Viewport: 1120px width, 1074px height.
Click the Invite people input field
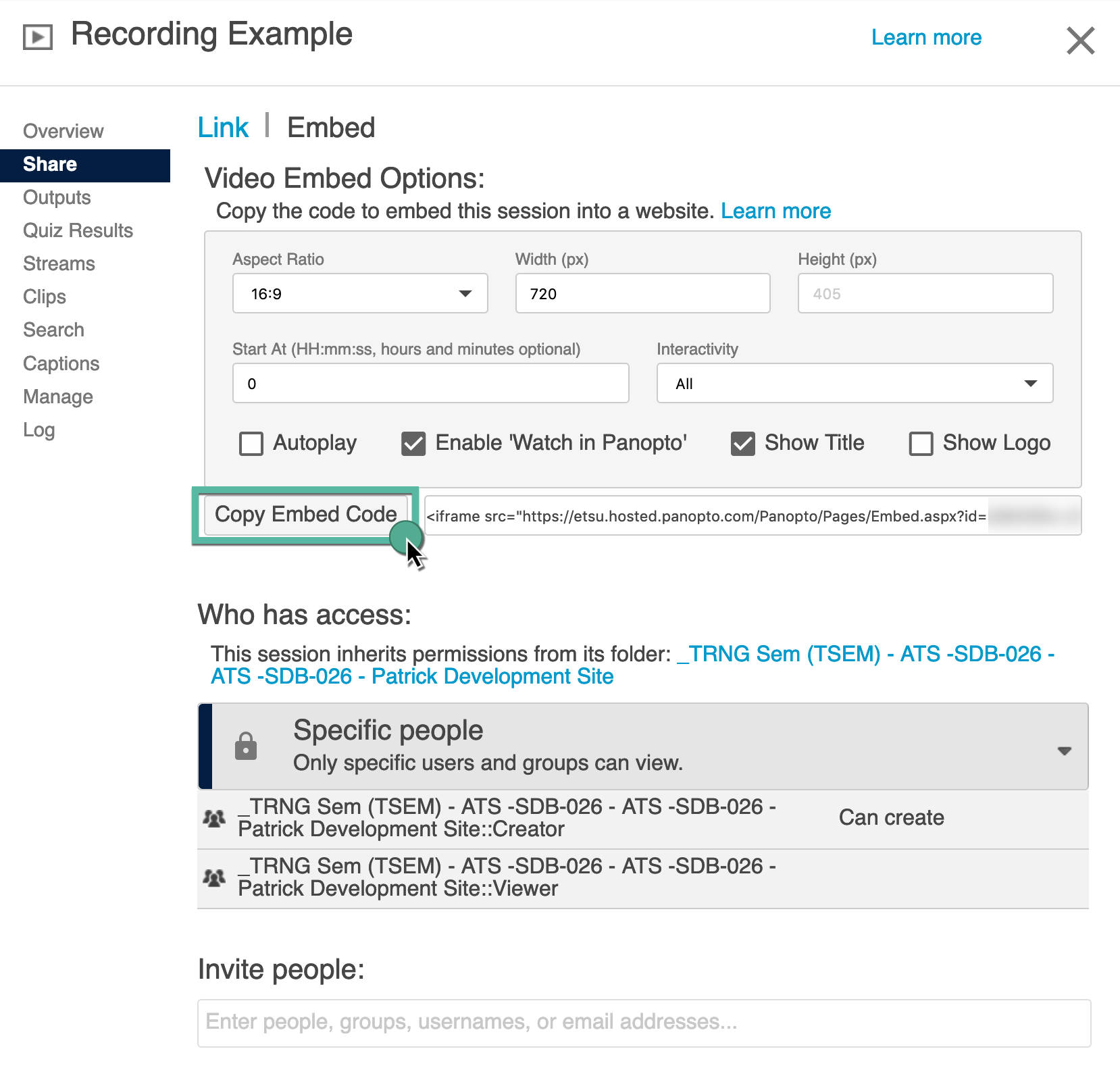[644, 1023]
